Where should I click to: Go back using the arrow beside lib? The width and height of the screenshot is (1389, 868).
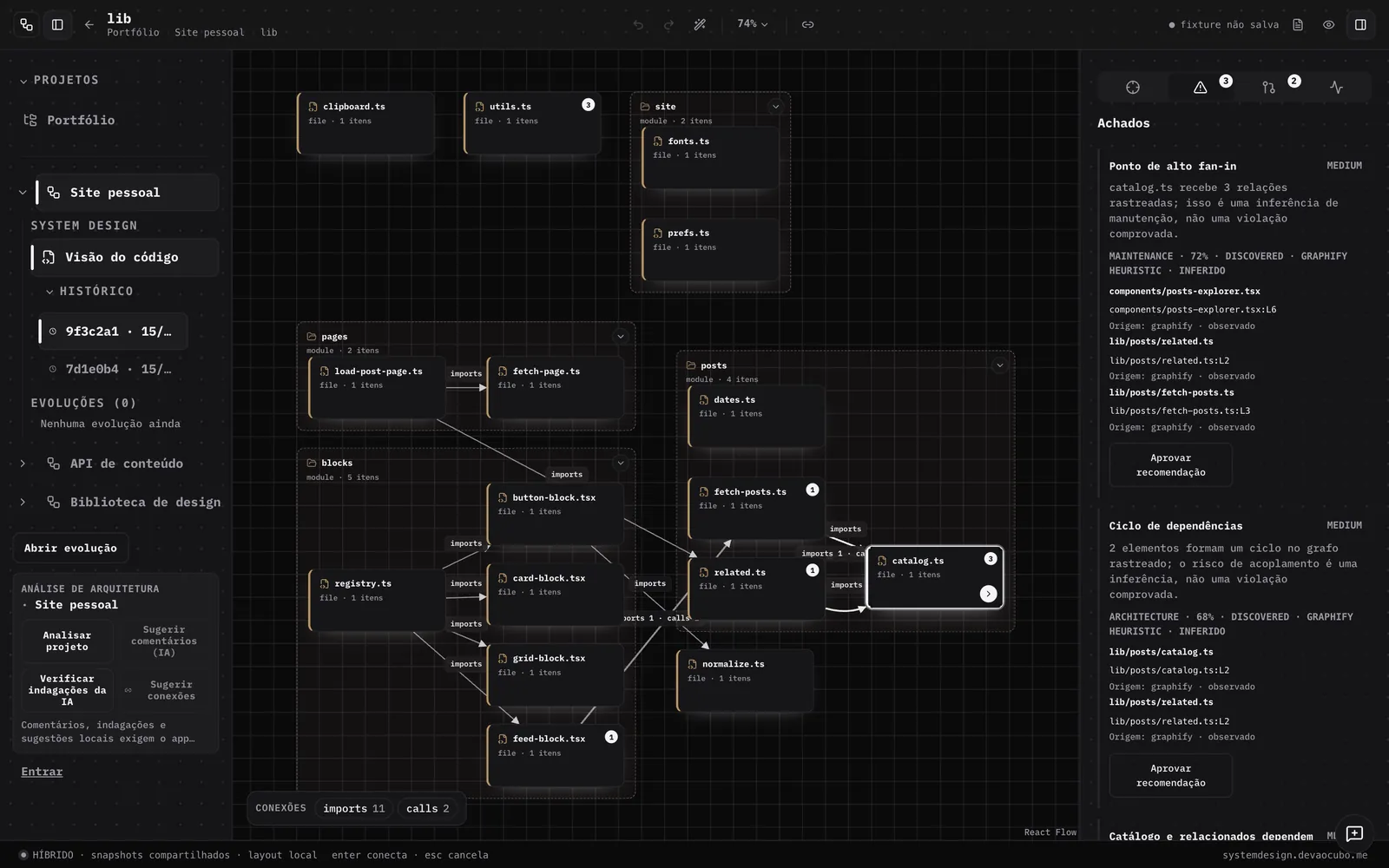(x=89, y=25)
